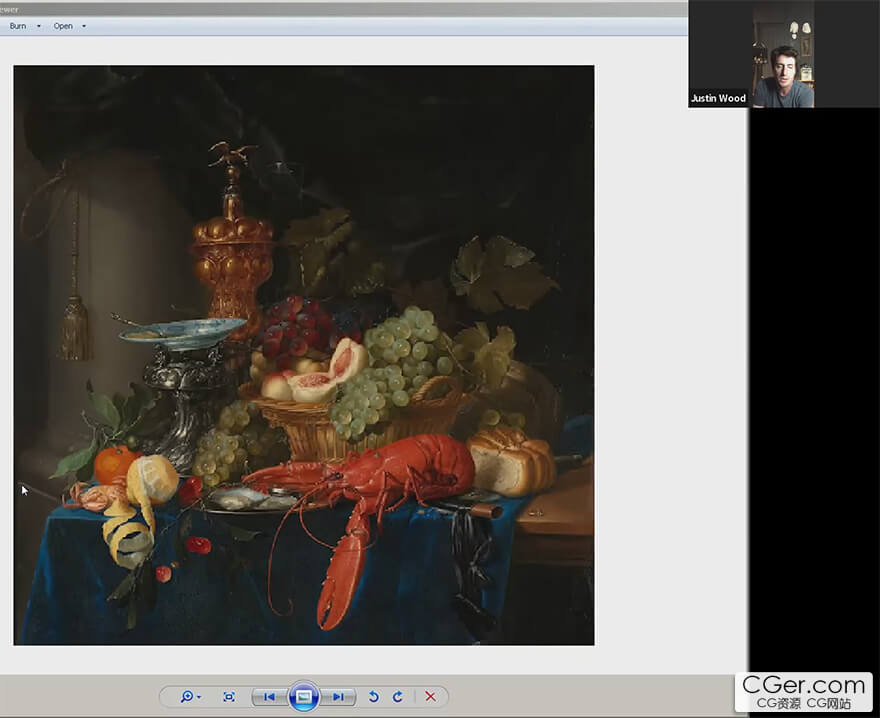The image size is (880, 718).
Task: Rotate the picture counterclockwise
Action: point(373,697)
